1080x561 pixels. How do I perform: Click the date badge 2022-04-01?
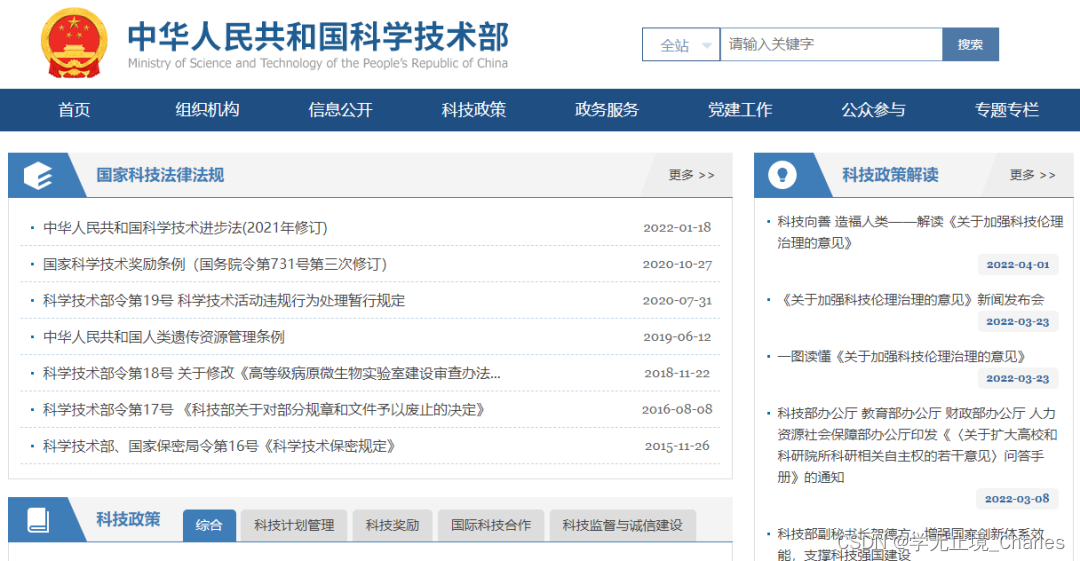coord(1018,265)
